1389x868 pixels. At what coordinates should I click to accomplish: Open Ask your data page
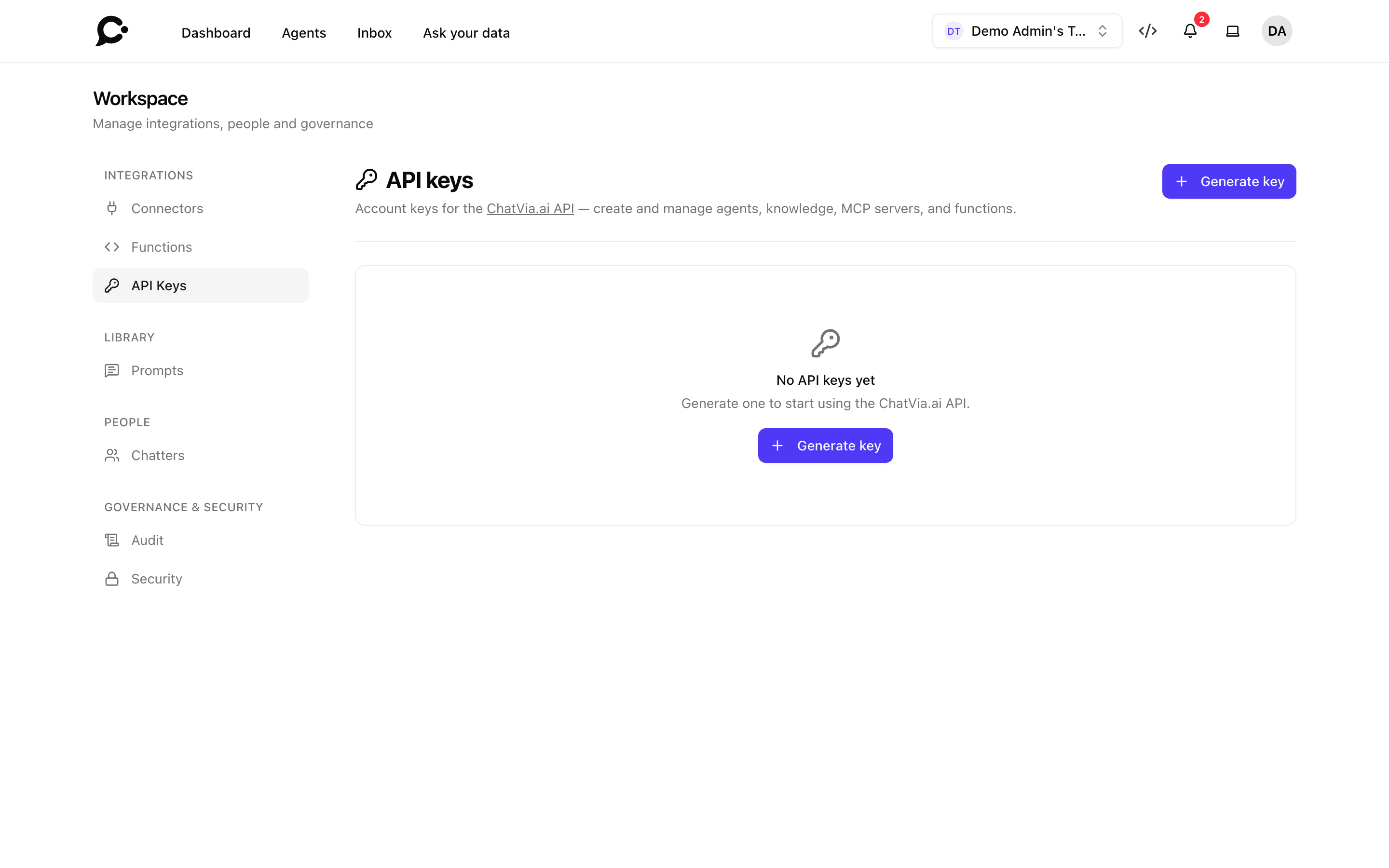(x=466, y=33)
